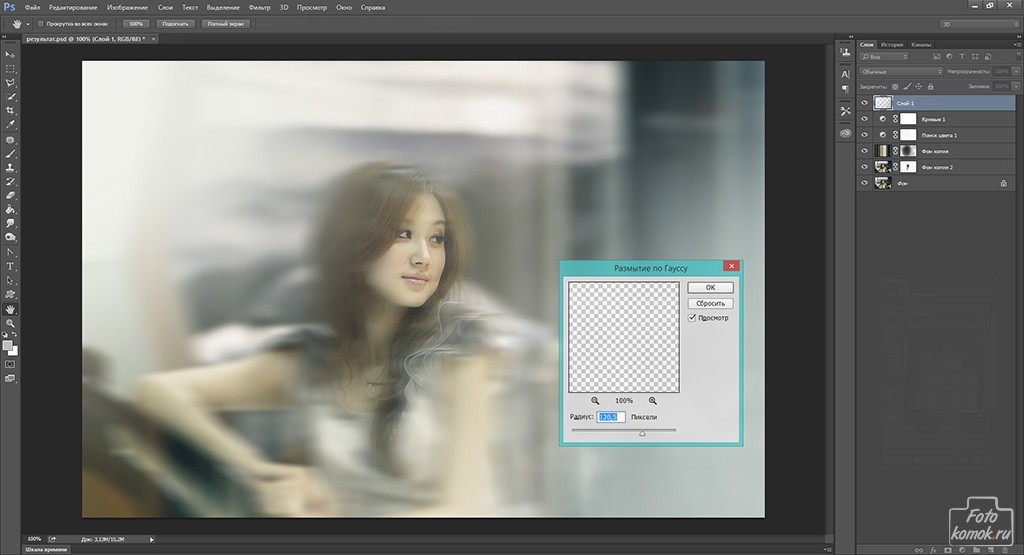Select the Rectangular Marquee tool

10,69
